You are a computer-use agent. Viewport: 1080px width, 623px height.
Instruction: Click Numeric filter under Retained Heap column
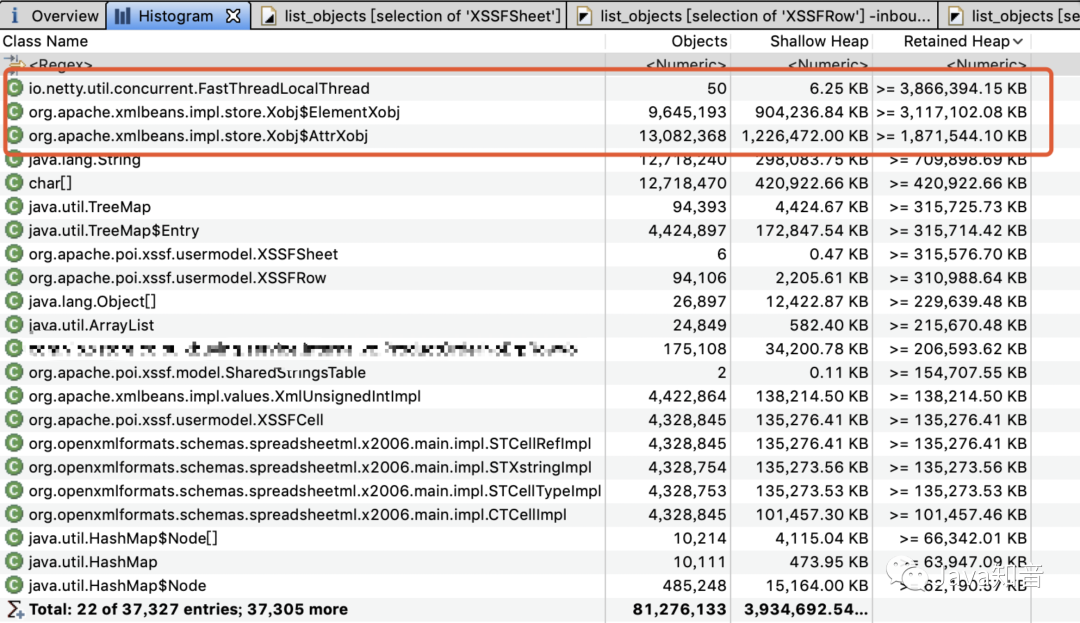986,65
